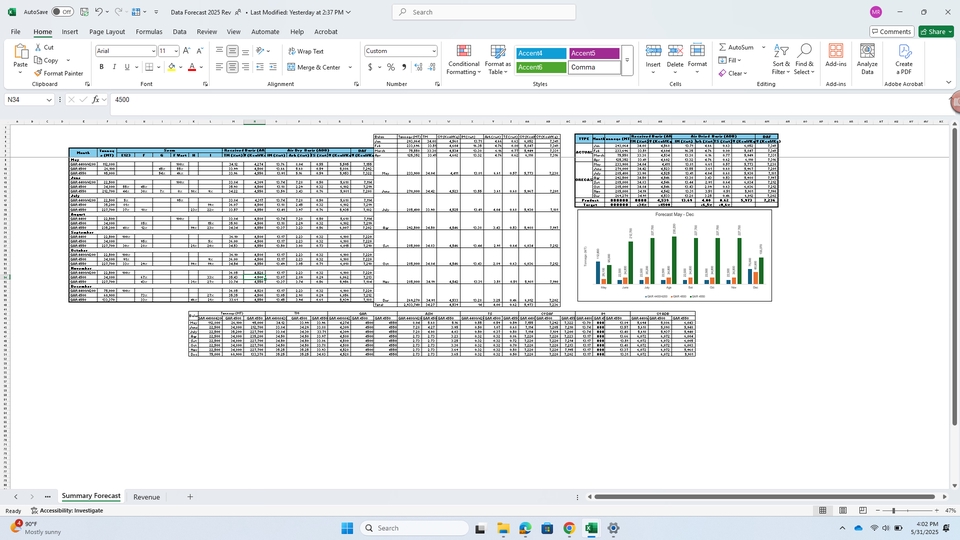Open the Custom number format dropdown
The width and height of the screenshot is (960, 540).
click(433, 51)
